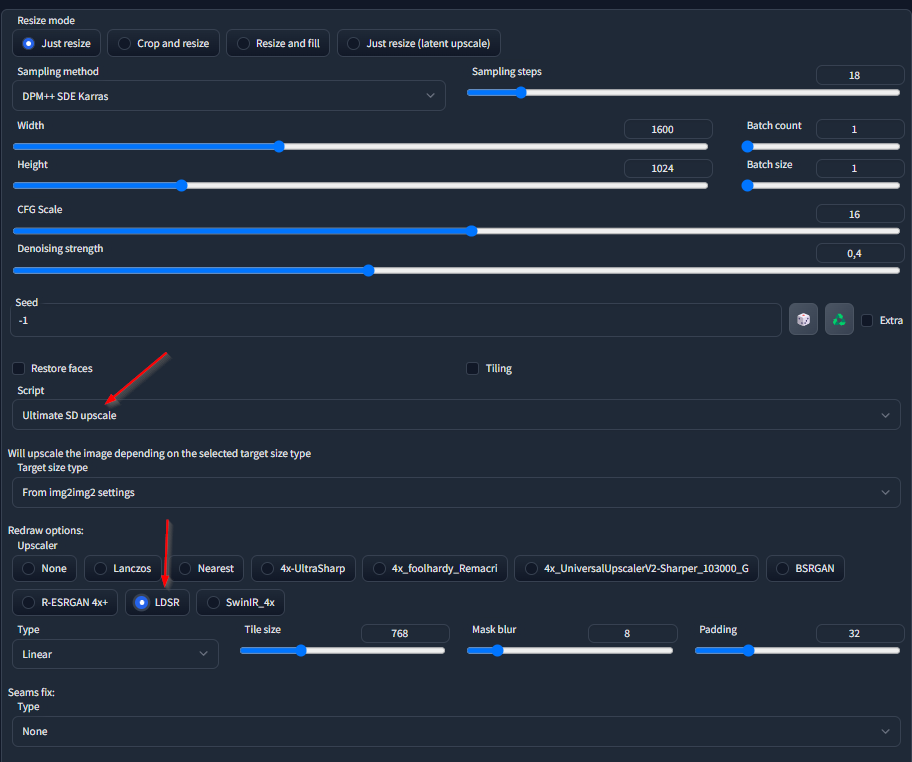Choose LDSR upscaler
Screen dimensions: 912x762
click(x=158, y=602)
